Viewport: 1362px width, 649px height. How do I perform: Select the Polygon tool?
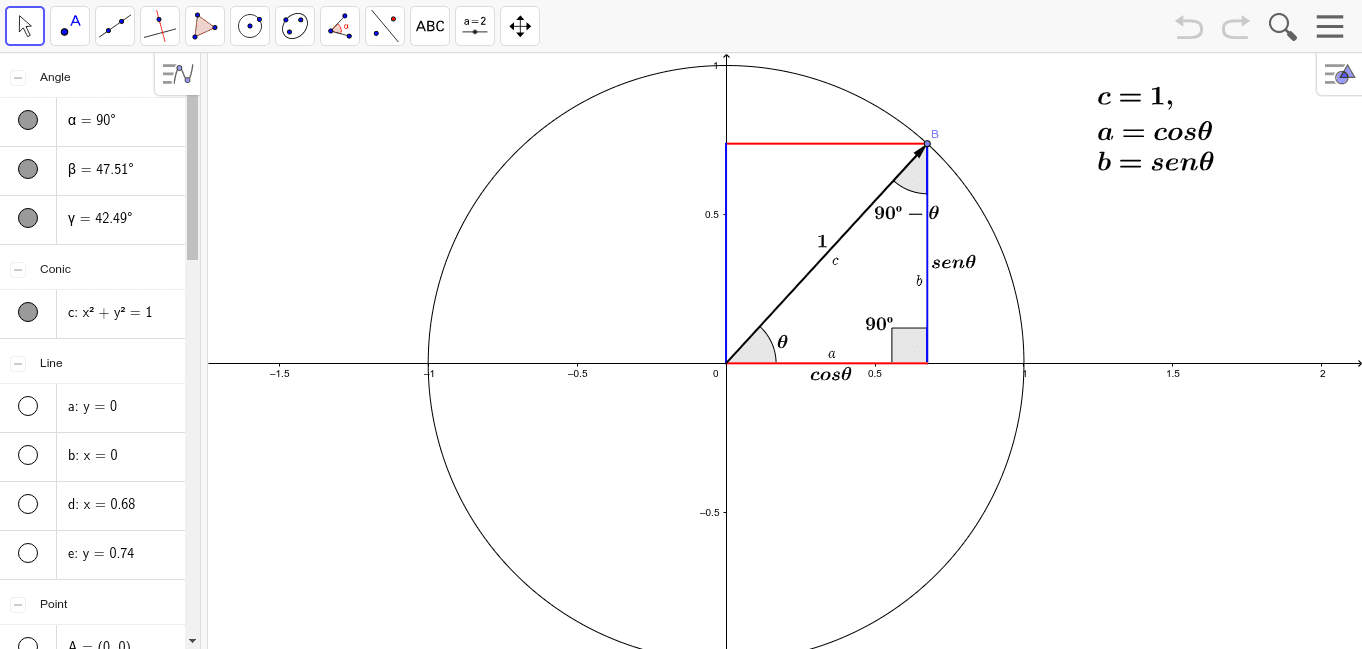(205, 26)
